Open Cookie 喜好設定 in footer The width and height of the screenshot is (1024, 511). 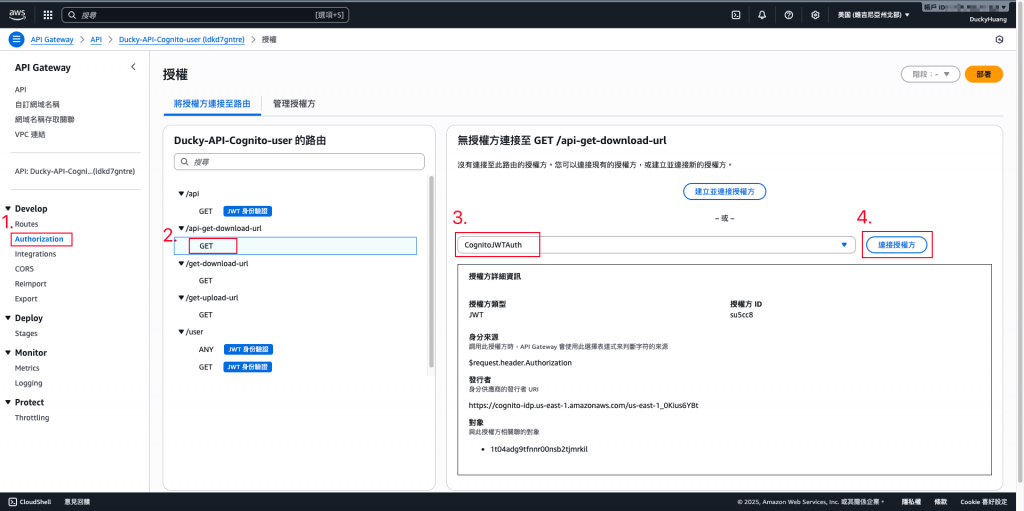985,502
